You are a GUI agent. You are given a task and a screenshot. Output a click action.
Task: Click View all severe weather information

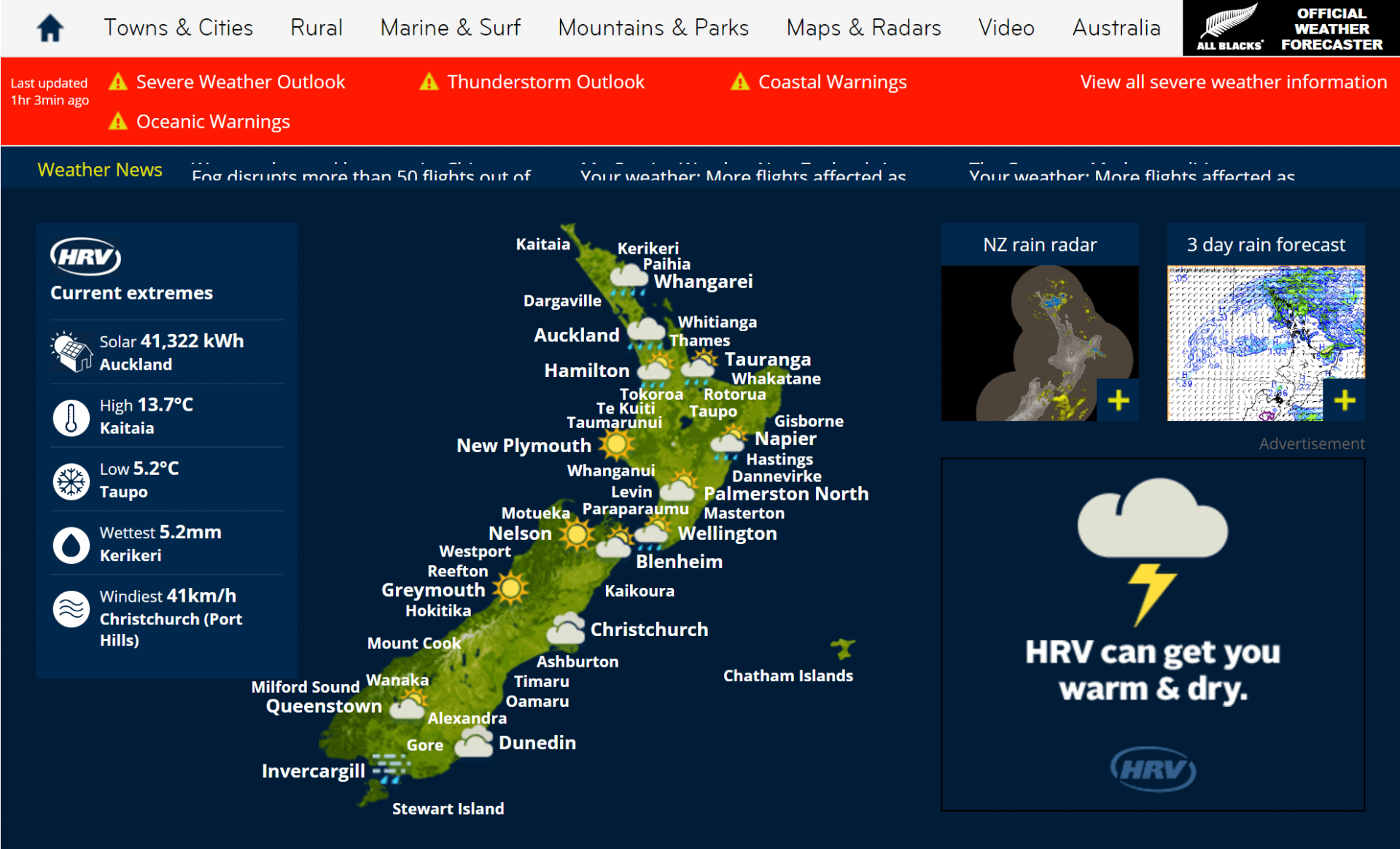[1233, 82]
